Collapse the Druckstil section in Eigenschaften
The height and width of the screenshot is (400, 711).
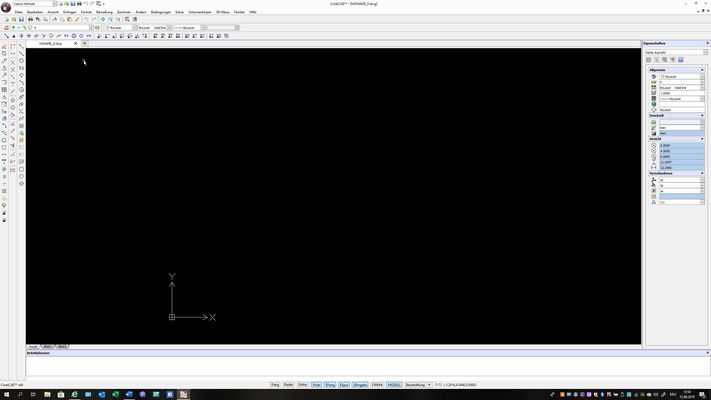pyautogui.click(x=702, y=116)
